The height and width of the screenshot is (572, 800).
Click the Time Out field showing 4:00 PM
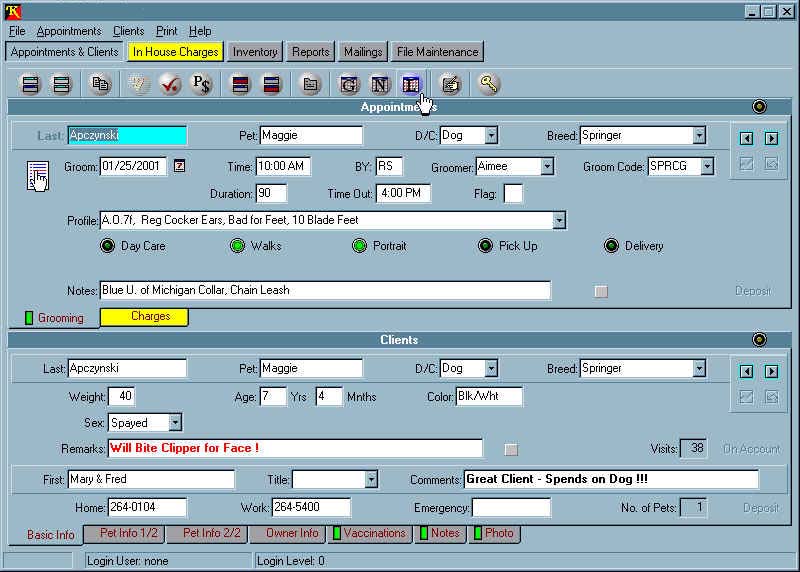coord(403,193)
